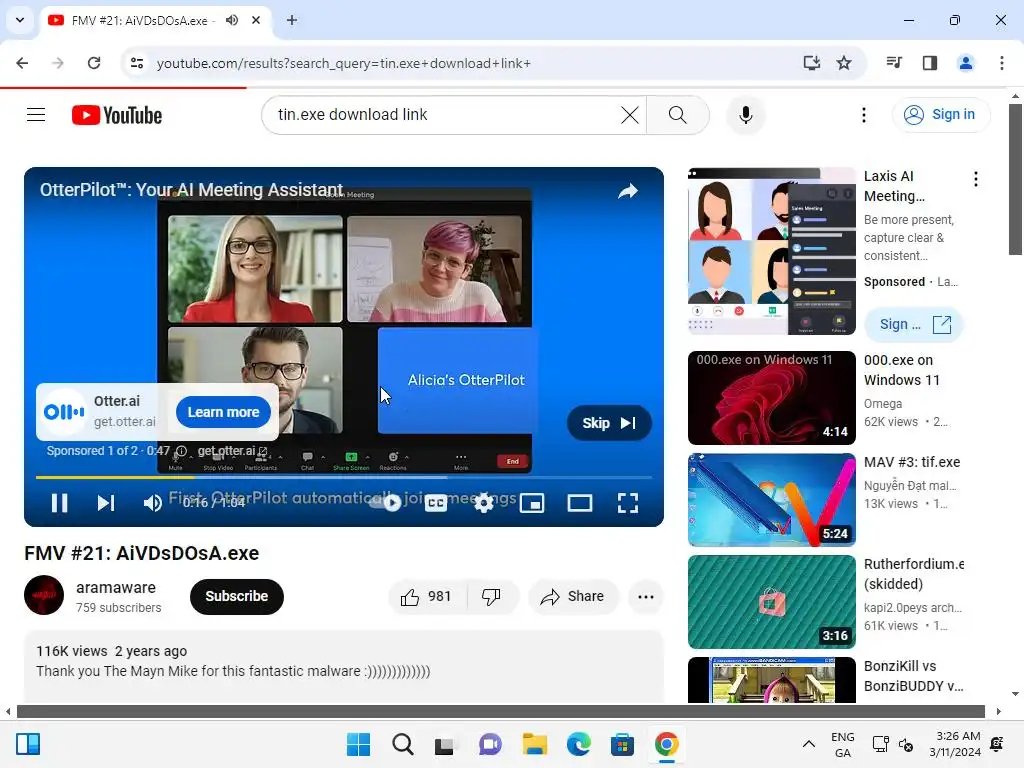This screenshot has height=768, width=1024.
Task: Launch Microsoft Edge from the taskbar
Action: tap(579, 744)
